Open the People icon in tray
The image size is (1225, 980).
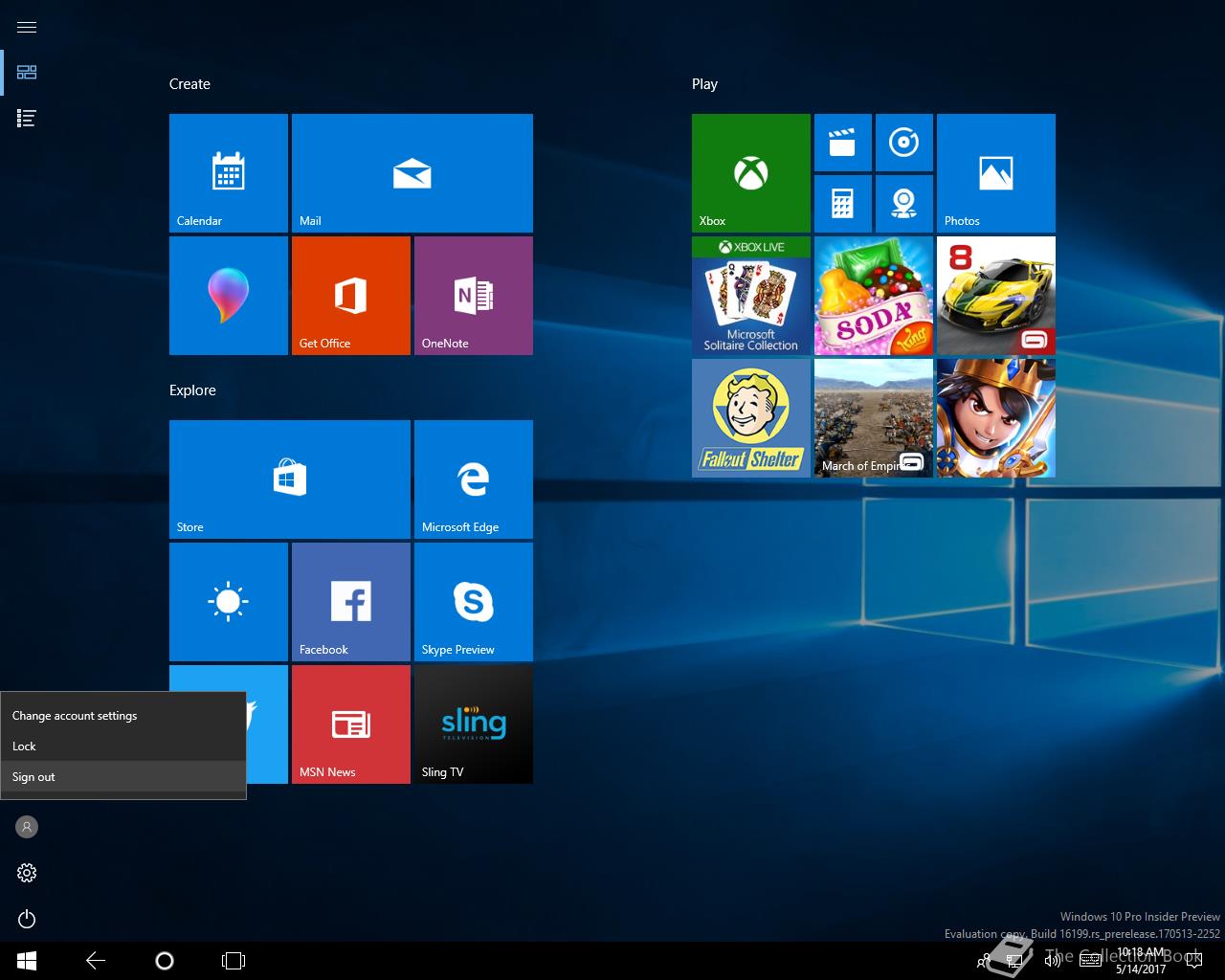tap(983, 961)
